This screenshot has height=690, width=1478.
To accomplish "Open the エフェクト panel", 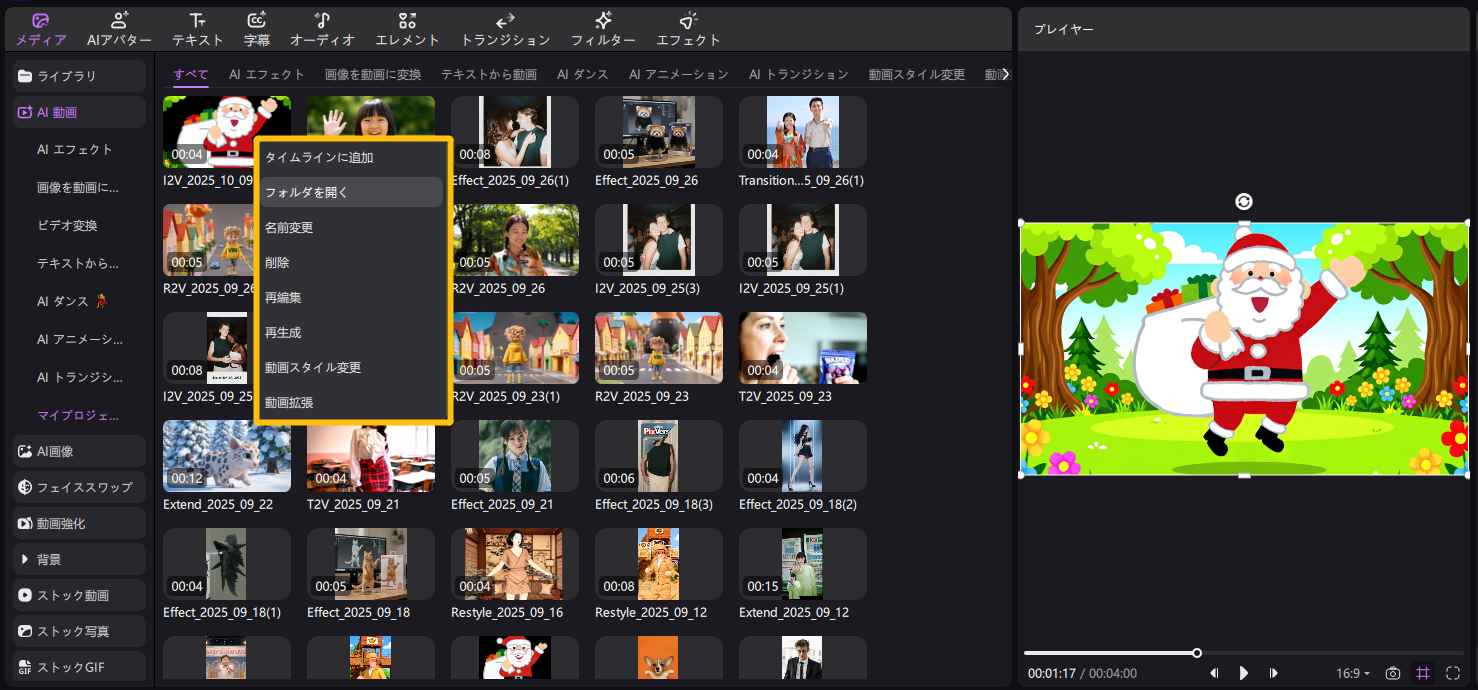I will pyautogui.click(x=688, y=29).
